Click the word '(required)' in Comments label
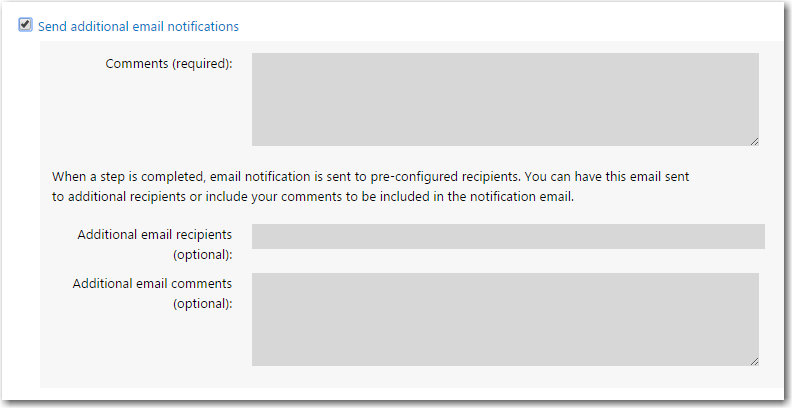Screen dimensions: 792x408 pyautogui.click(x=201, y=64)
